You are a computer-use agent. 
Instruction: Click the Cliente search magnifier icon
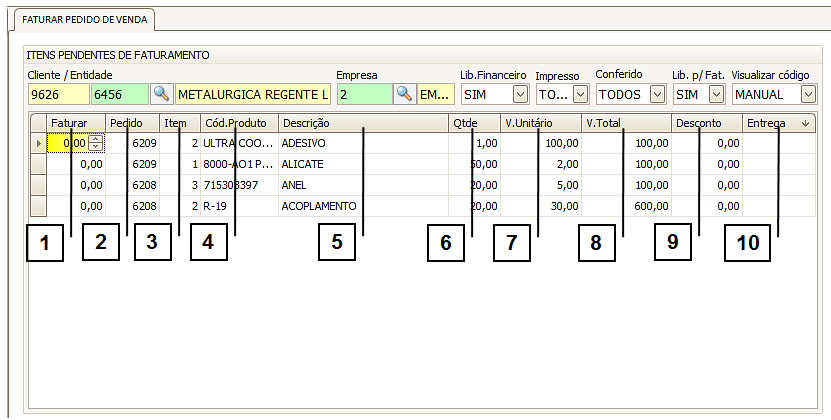(161, 94)
